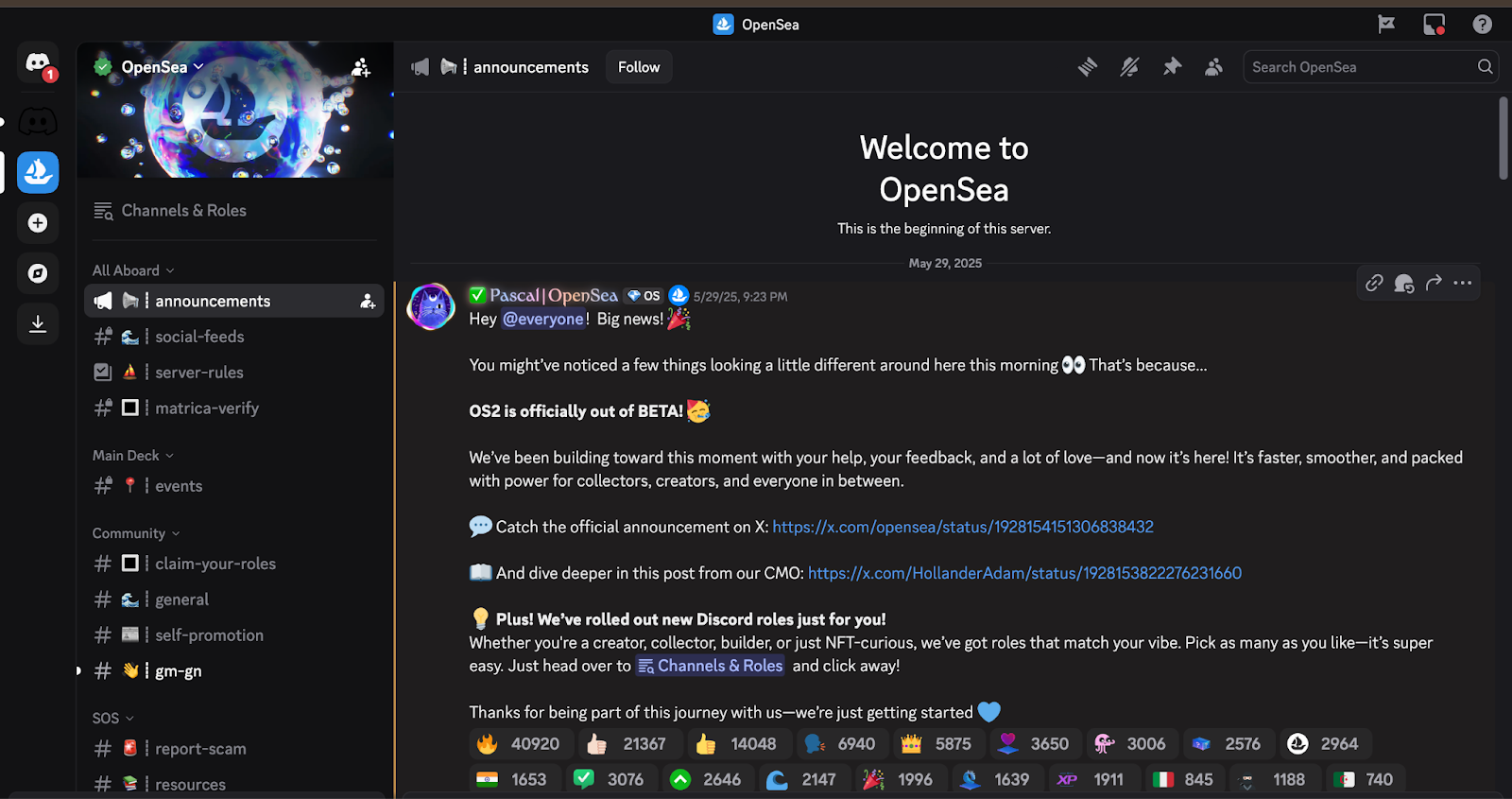
Task: Open the server-rules channel
Action: point(234,373)
